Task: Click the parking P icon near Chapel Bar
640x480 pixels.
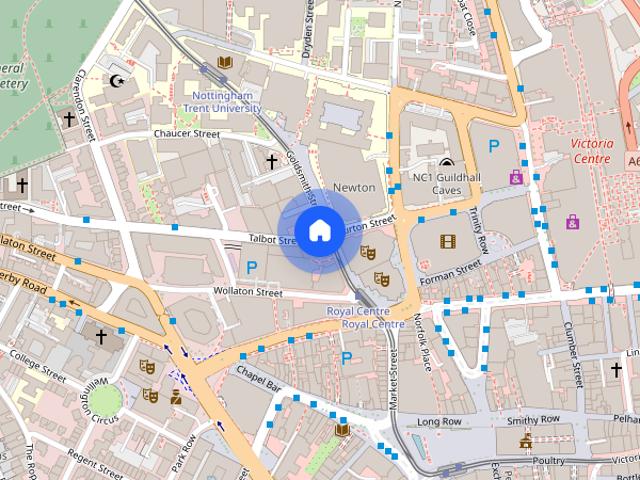Action: tap(346, 358)
